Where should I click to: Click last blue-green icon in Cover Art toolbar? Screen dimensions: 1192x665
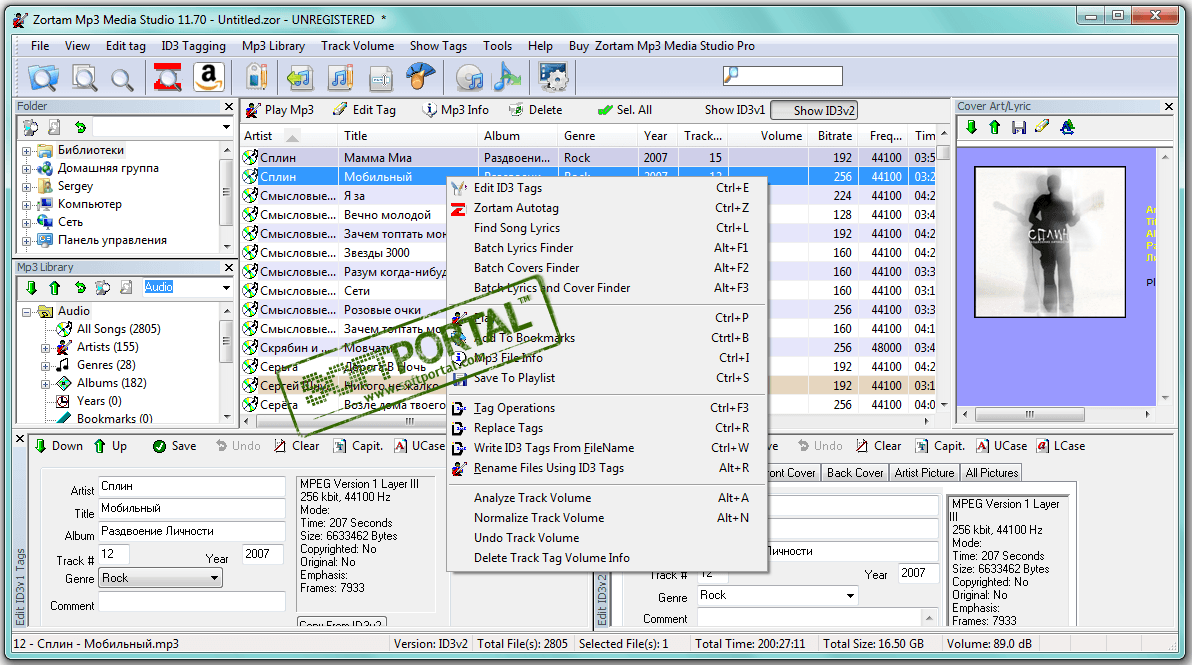click(1067, 127)
